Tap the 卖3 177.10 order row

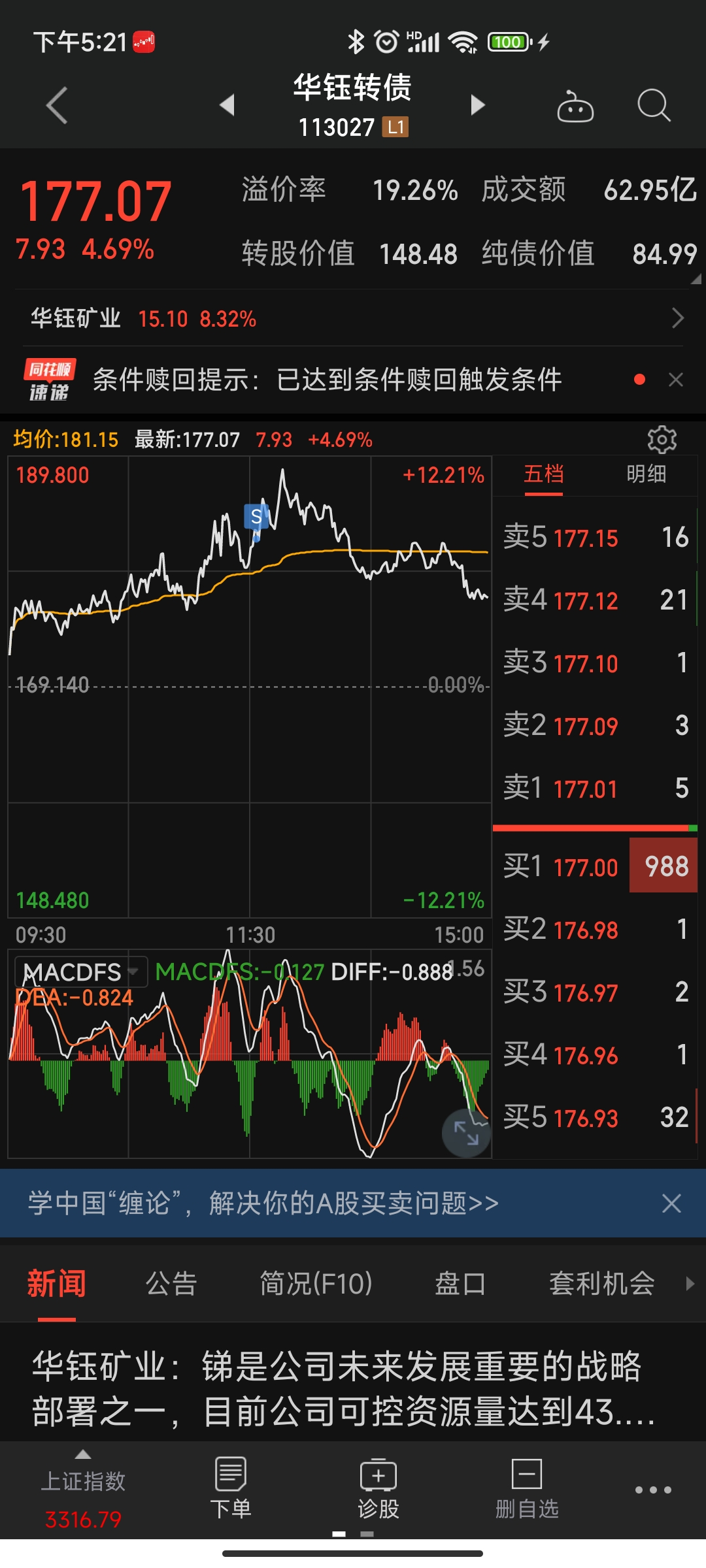(595, 662)
